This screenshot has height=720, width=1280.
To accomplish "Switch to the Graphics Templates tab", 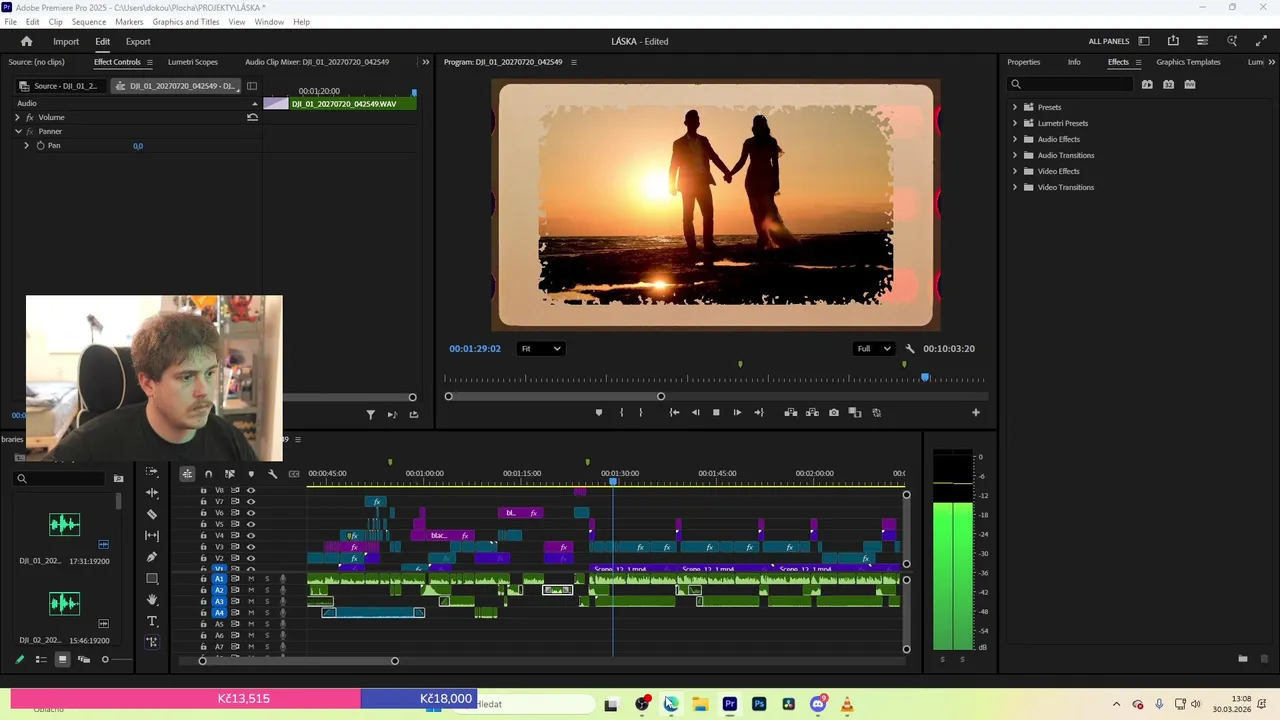I will click(x=1188, y=62).
